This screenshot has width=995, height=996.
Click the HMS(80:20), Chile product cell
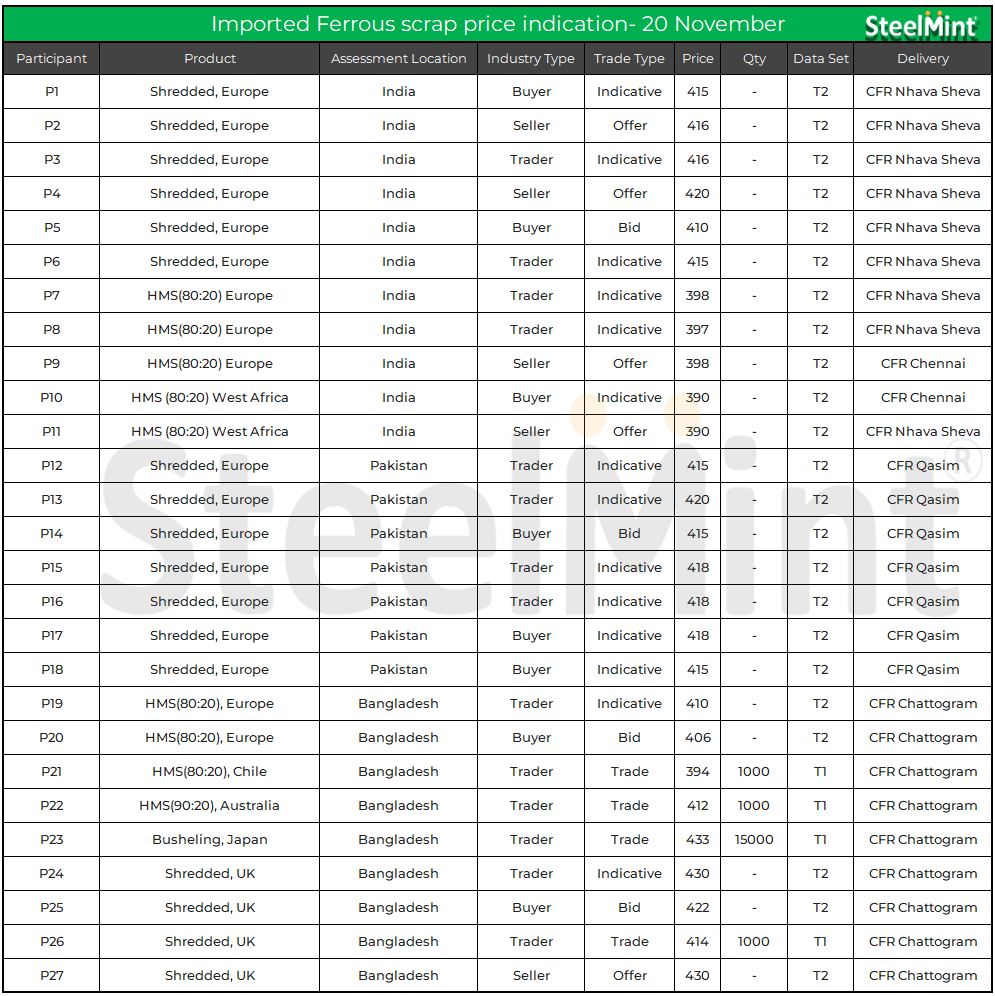coord(210,772)
